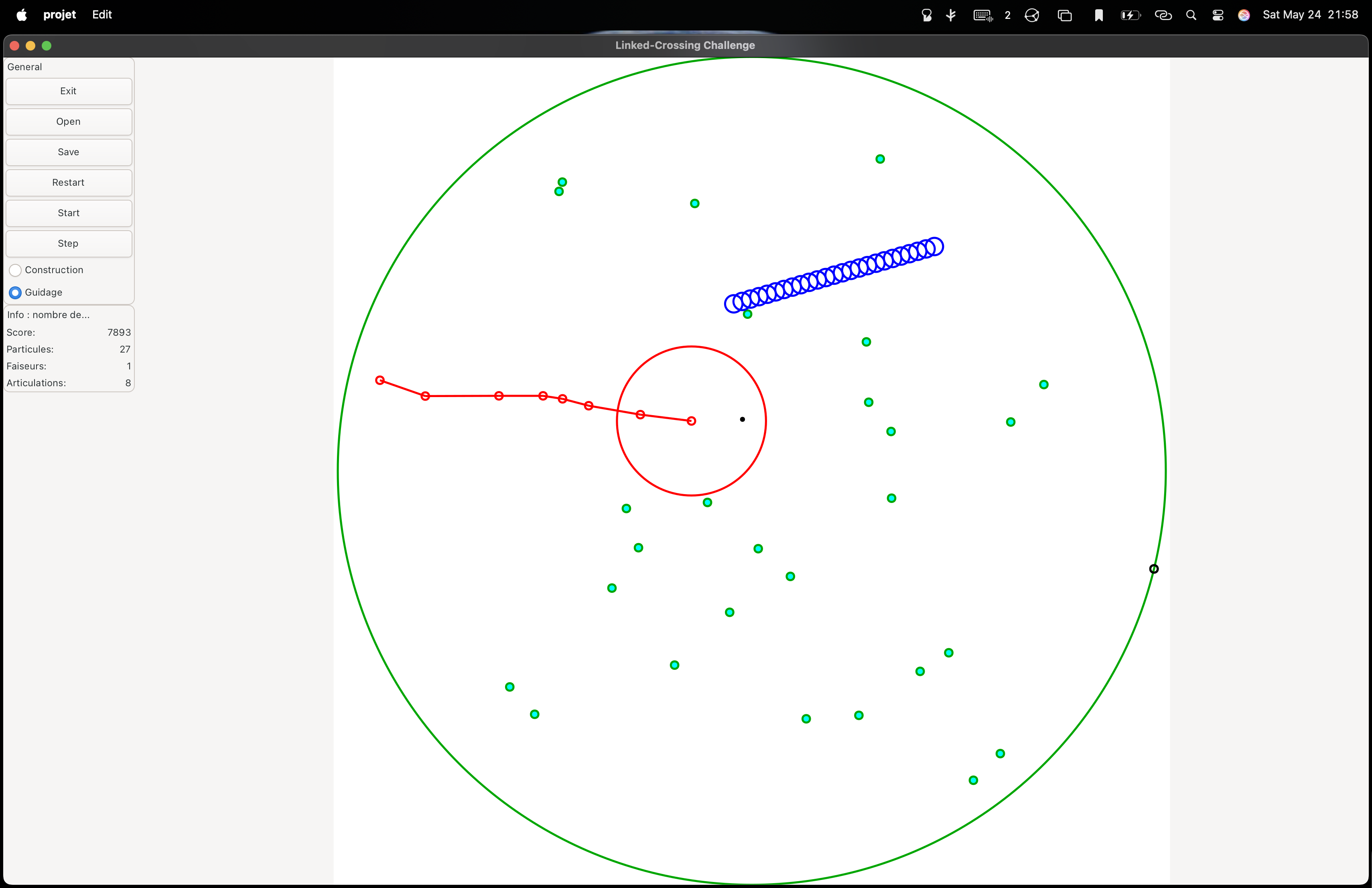Open the projet application menu

pyautogui.click(x=59, y=14)
